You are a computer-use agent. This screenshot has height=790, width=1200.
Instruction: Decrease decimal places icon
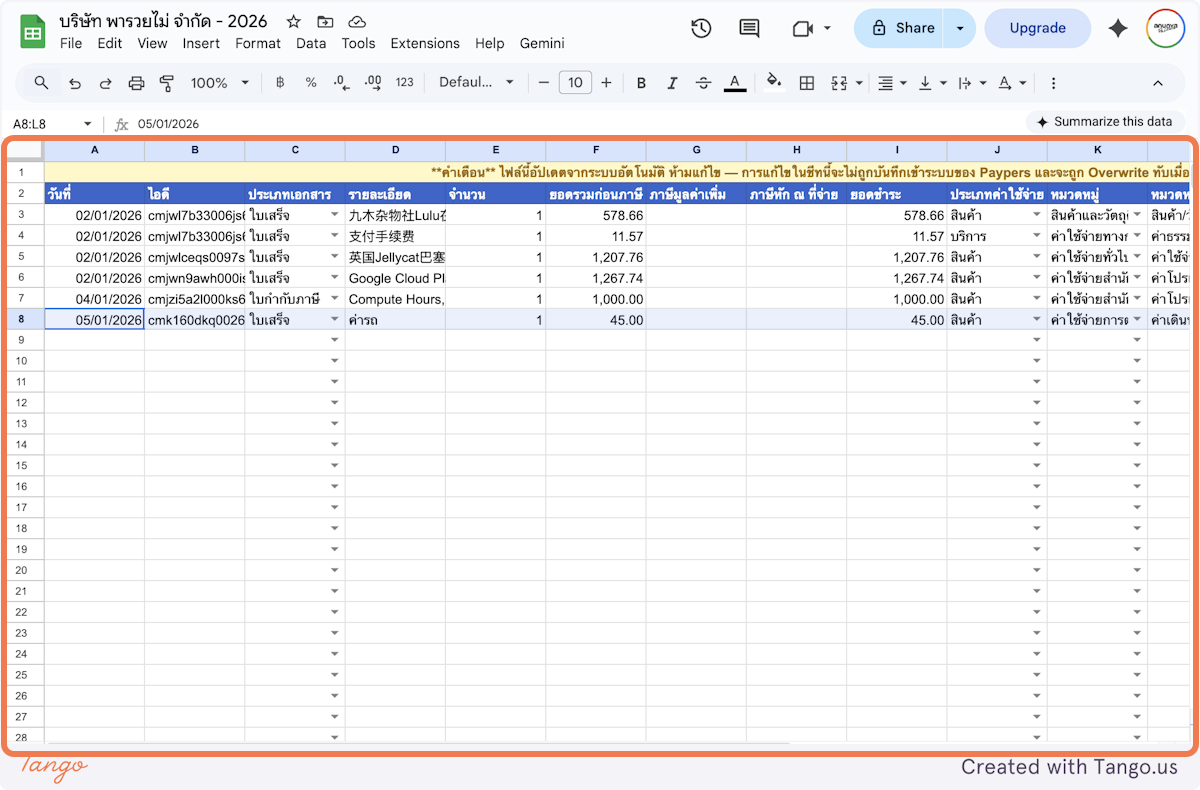click(342, 83)
